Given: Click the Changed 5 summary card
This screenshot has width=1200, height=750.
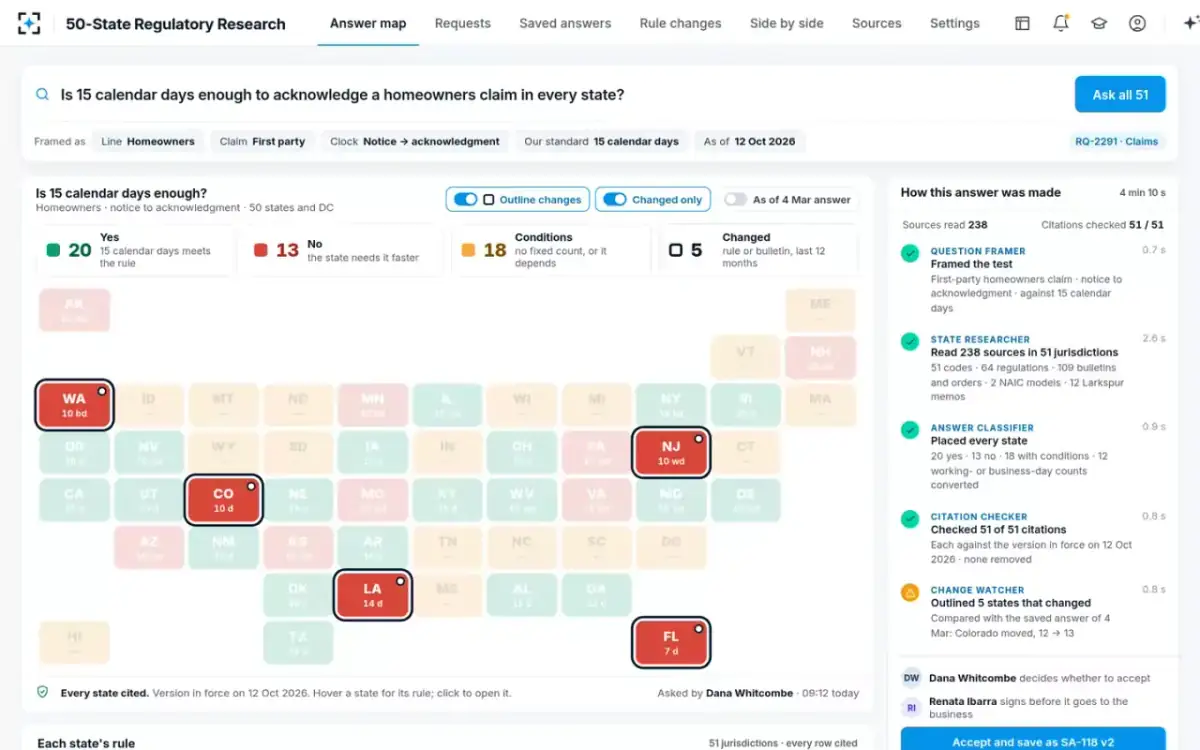Looking at the screenshot, I should tap(758, 250).
